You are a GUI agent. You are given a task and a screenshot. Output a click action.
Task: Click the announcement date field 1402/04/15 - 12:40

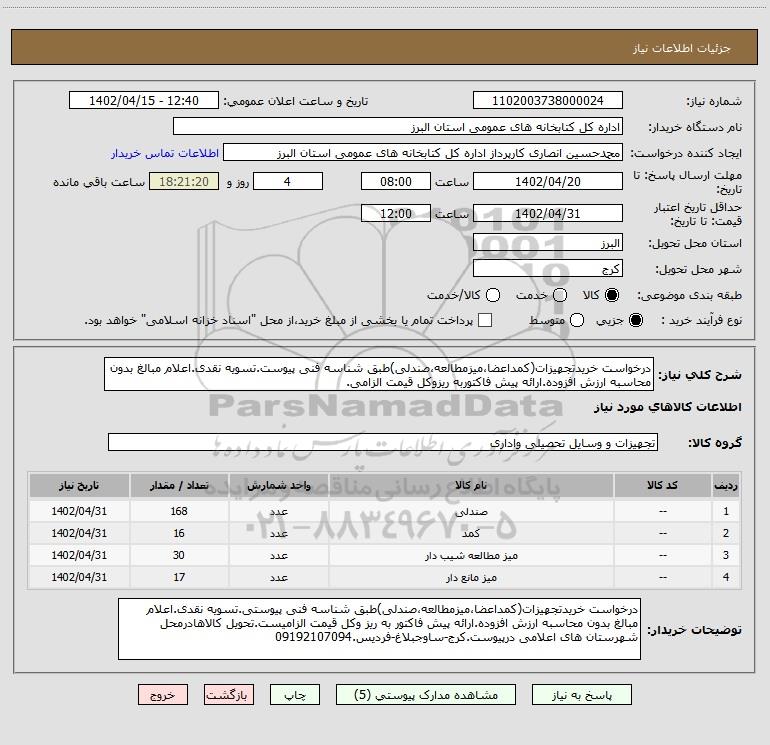144,101
